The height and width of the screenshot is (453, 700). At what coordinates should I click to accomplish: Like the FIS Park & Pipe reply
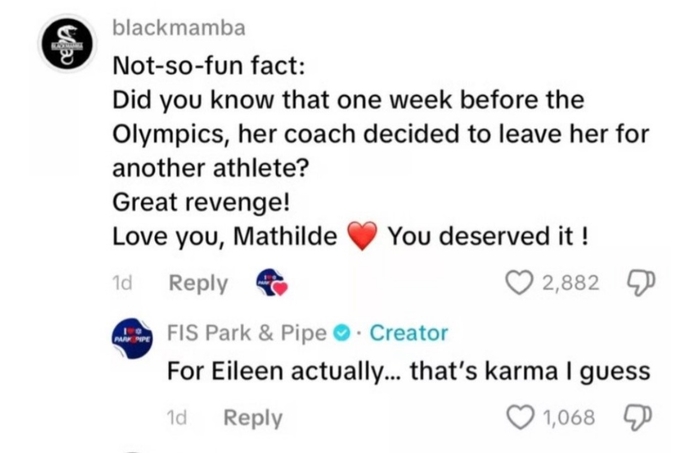point(520,417)
